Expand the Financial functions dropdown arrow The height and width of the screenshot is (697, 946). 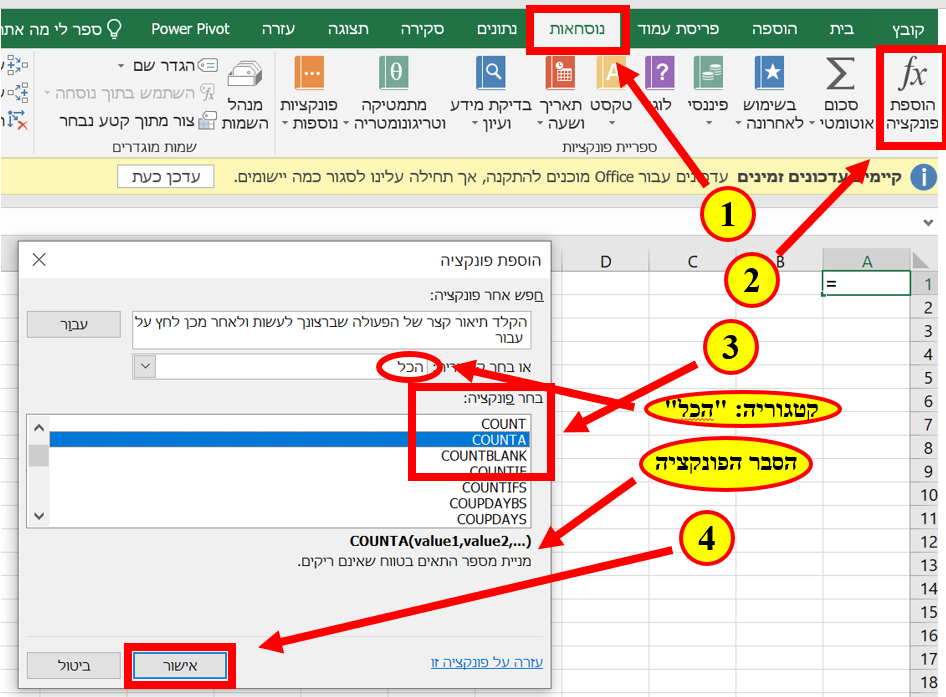pyautogui.click(x=709, y=123)
